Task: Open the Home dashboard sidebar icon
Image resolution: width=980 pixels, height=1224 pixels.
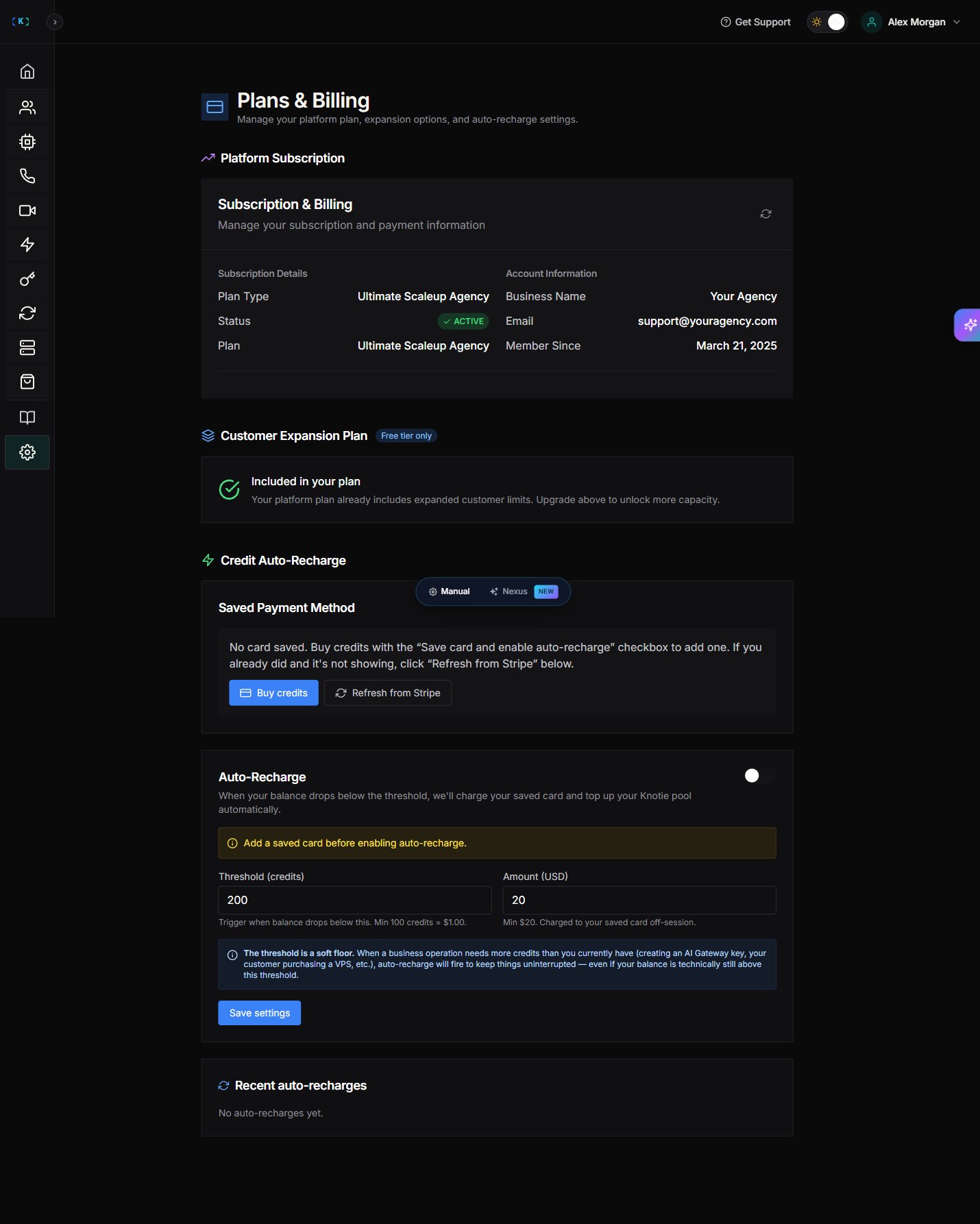Action: point(27,72)
